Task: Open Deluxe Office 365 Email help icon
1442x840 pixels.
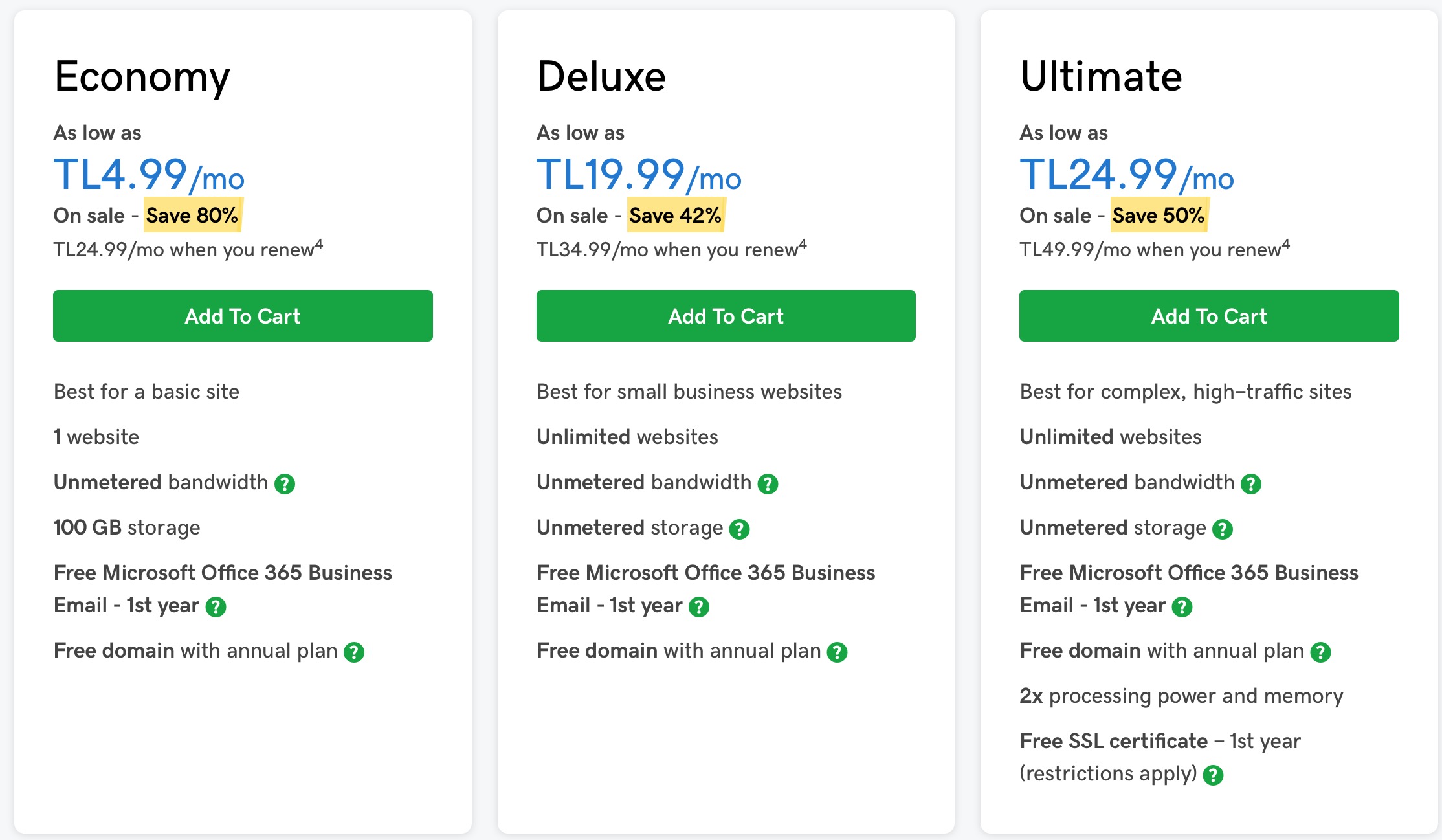Action: pos(699,606)
